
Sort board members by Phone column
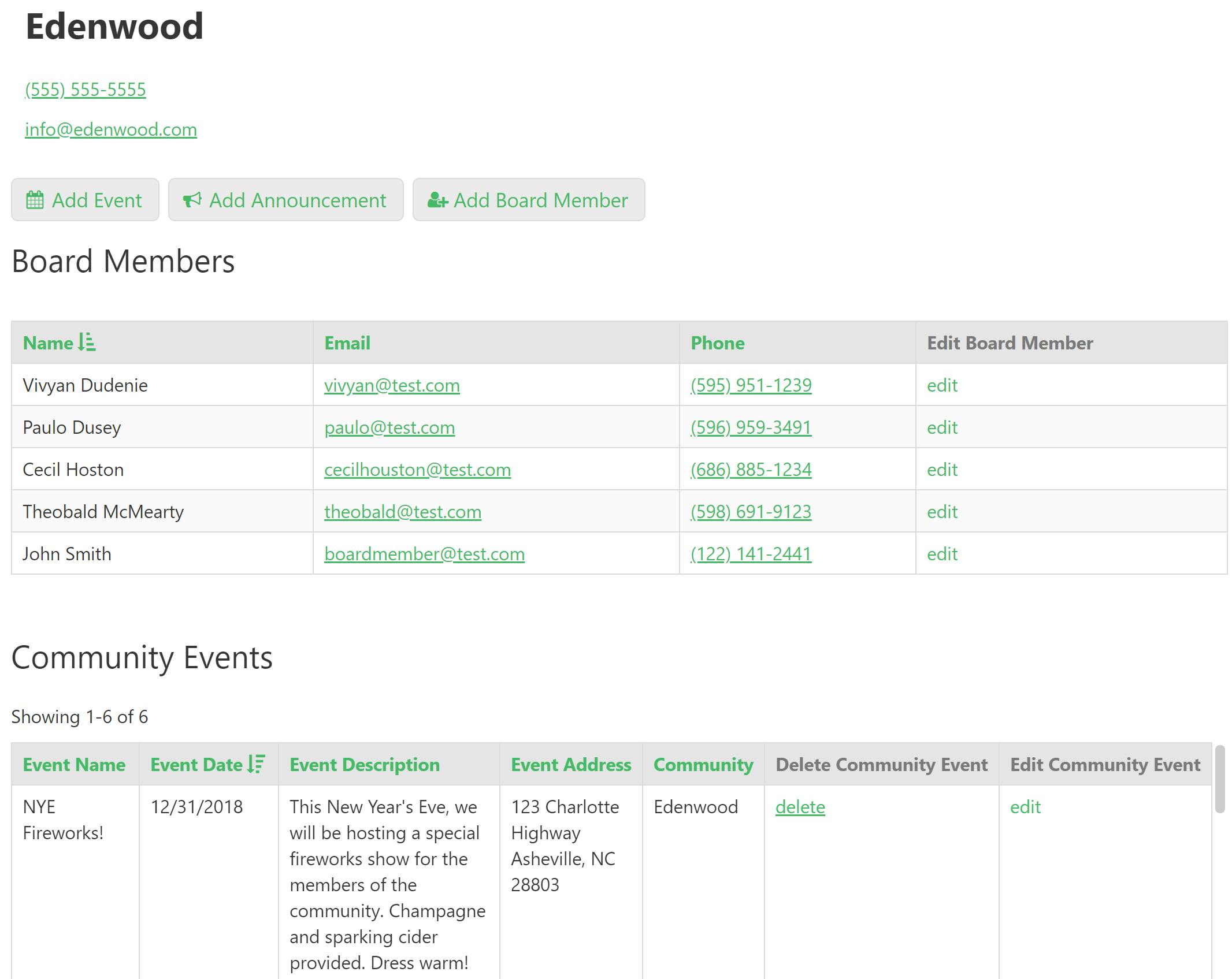click(717, 343)
